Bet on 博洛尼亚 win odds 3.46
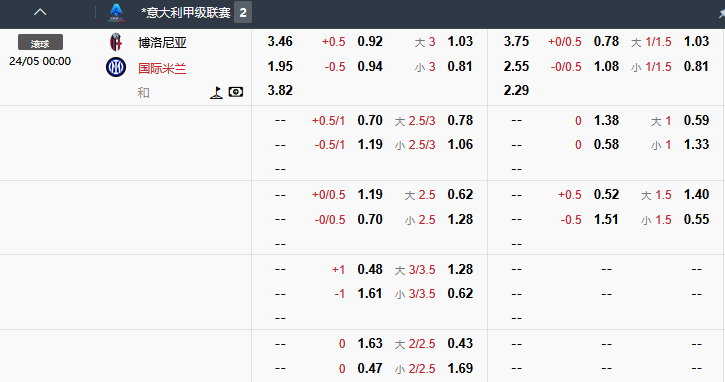This screenshot has height=382, width=725. click(280, 42)
